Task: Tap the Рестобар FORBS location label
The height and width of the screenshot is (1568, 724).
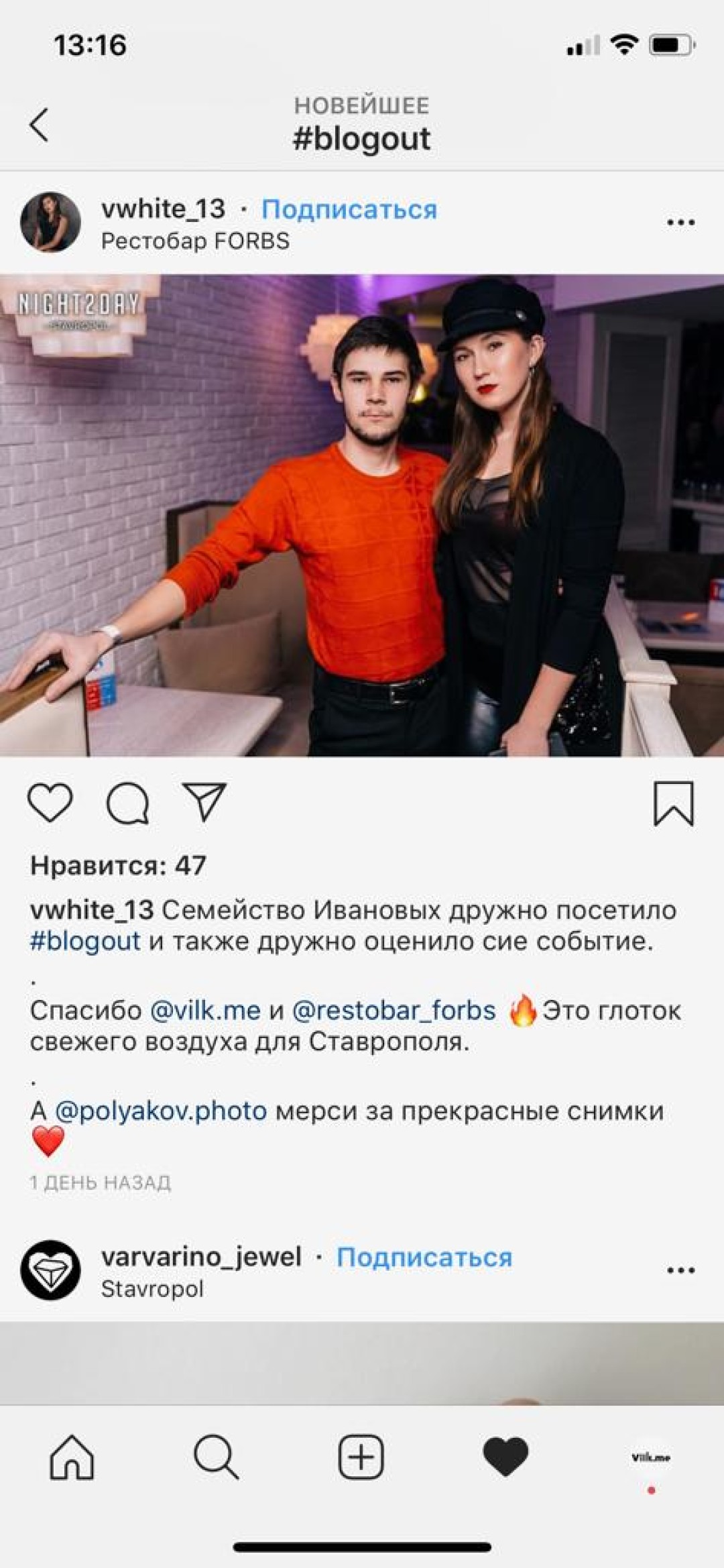Action: pyautogui.click(x=195, y=241)
